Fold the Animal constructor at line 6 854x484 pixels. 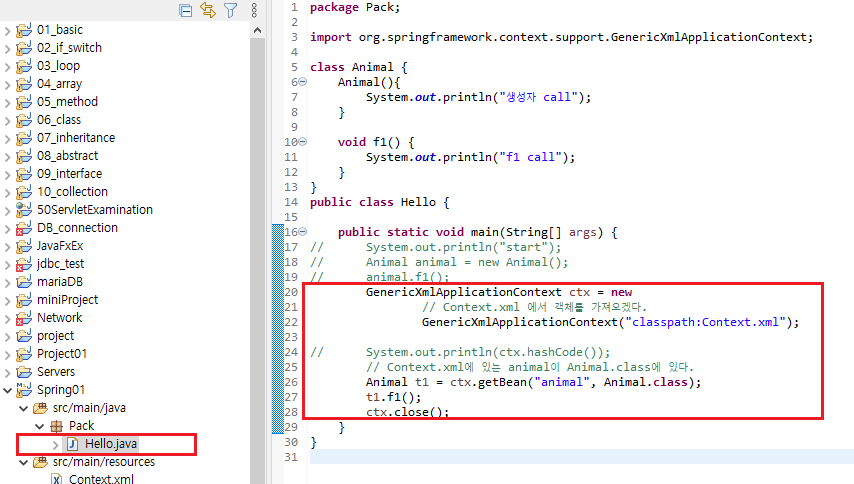pyautogui.click(x=303, y=82)
